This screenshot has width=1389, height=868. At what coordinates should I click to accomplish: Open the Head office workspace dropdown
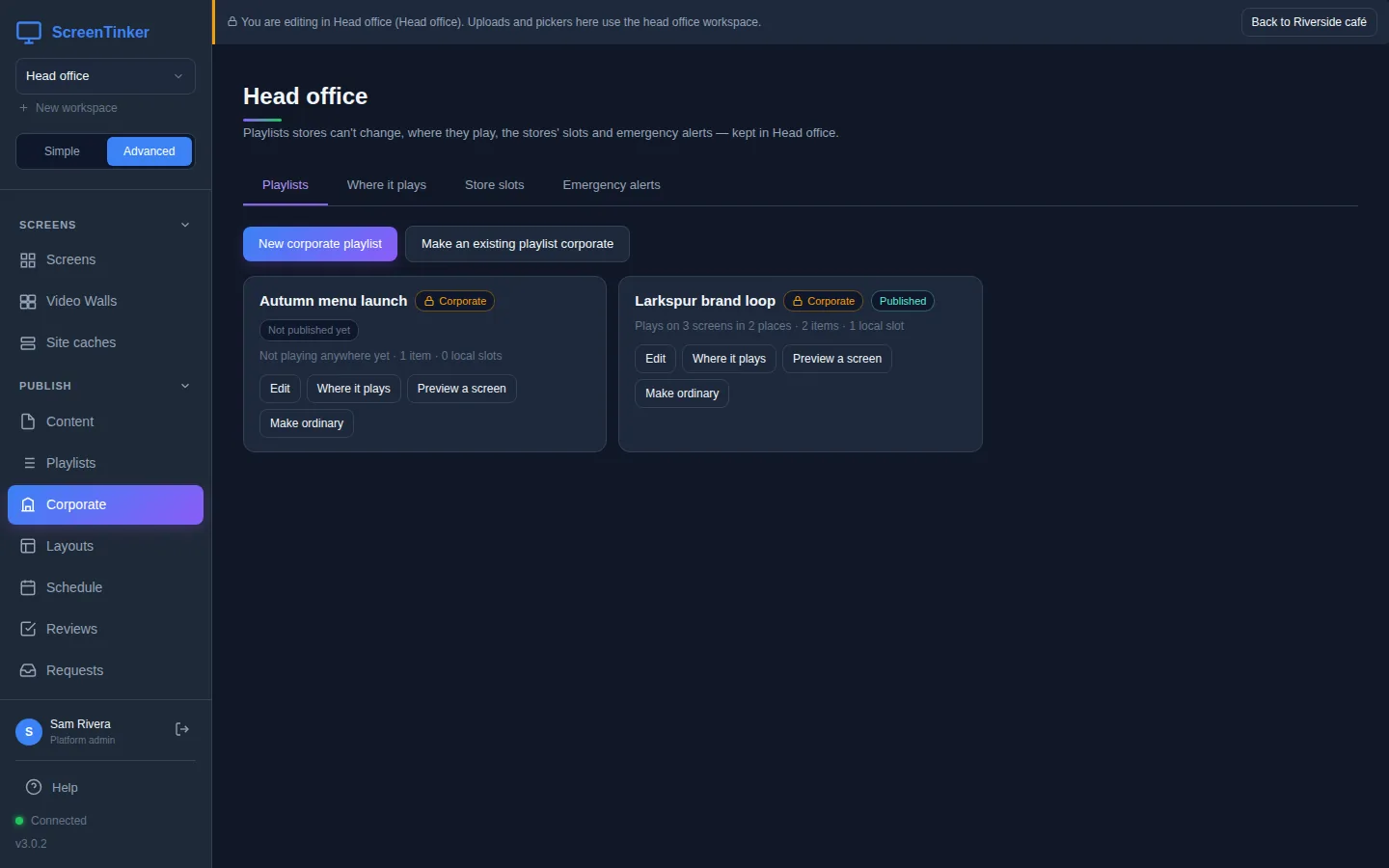pyautogui.click(x=105, y=76)
